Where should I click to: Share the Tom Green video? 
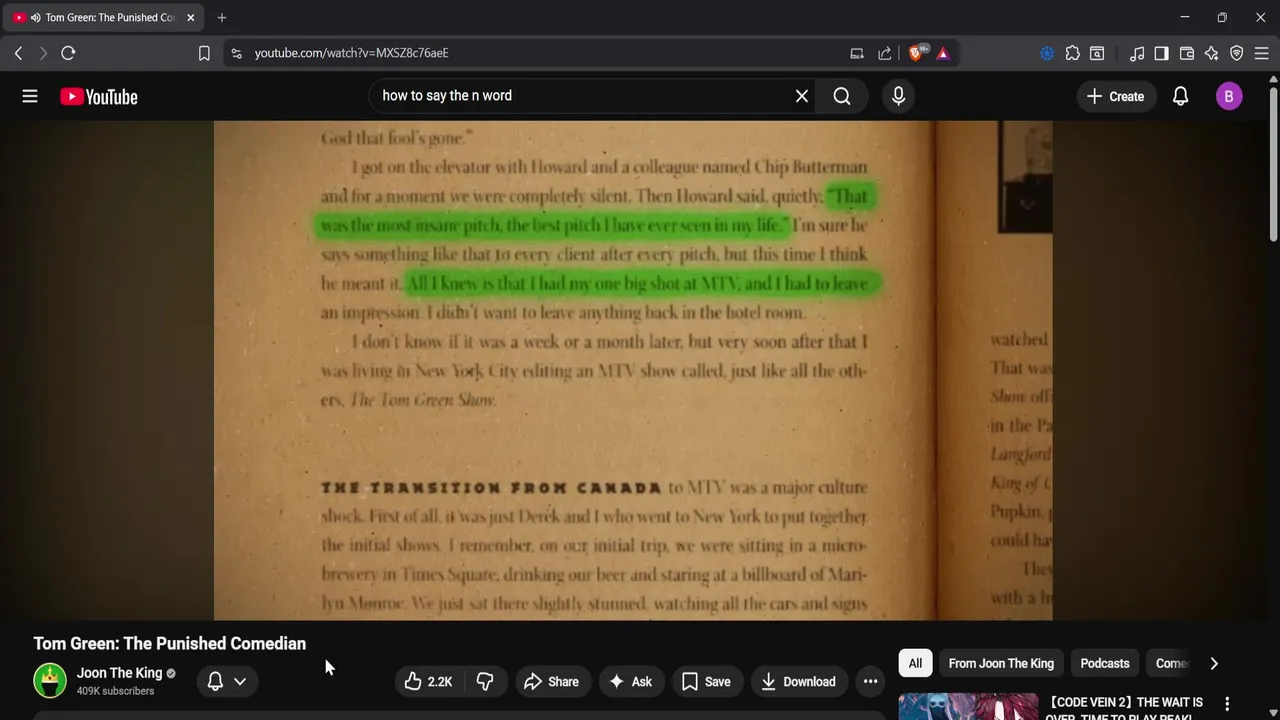point(552,681)
